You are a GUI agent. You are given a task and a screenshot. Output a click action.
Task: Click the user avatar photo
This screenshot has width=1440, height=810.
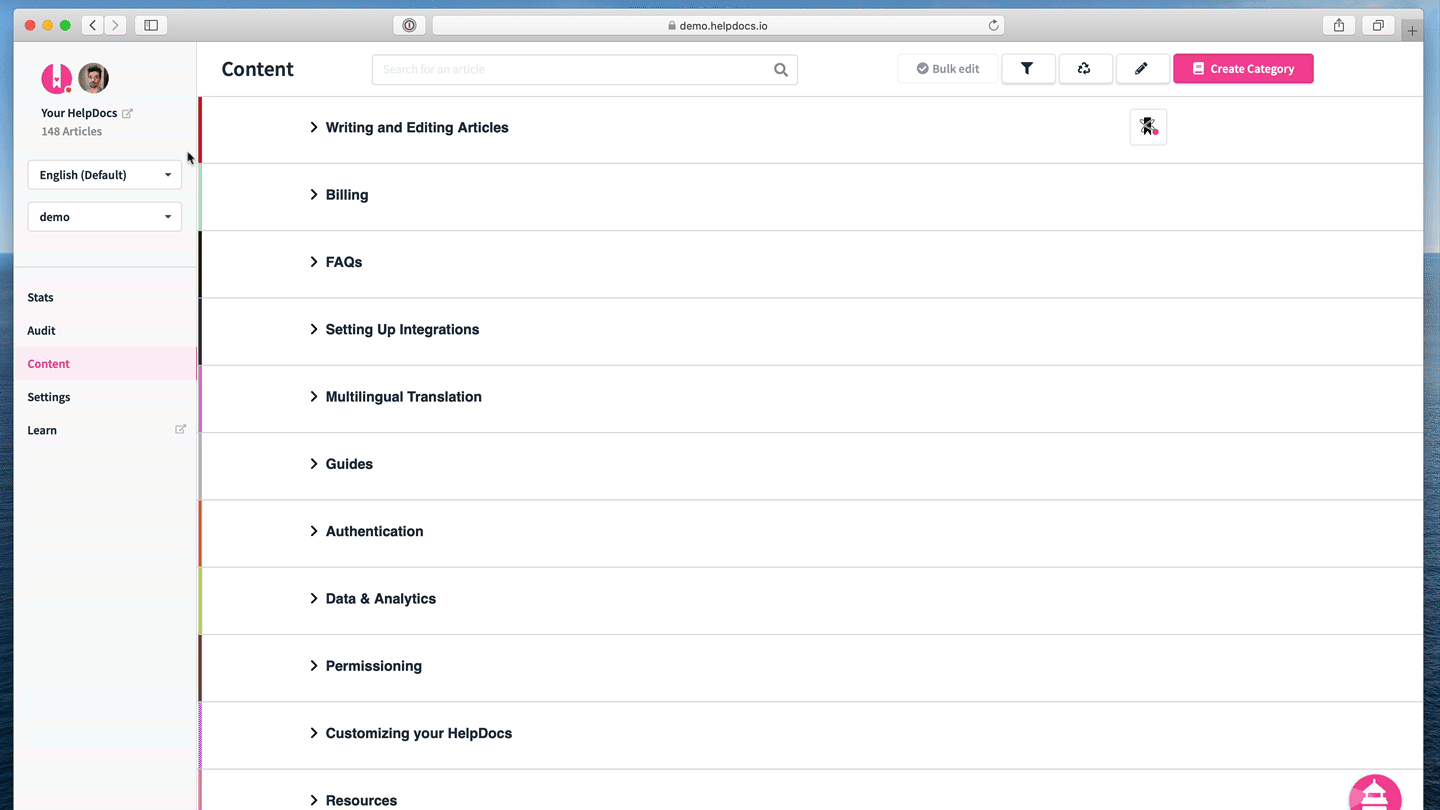click(93, 78)
